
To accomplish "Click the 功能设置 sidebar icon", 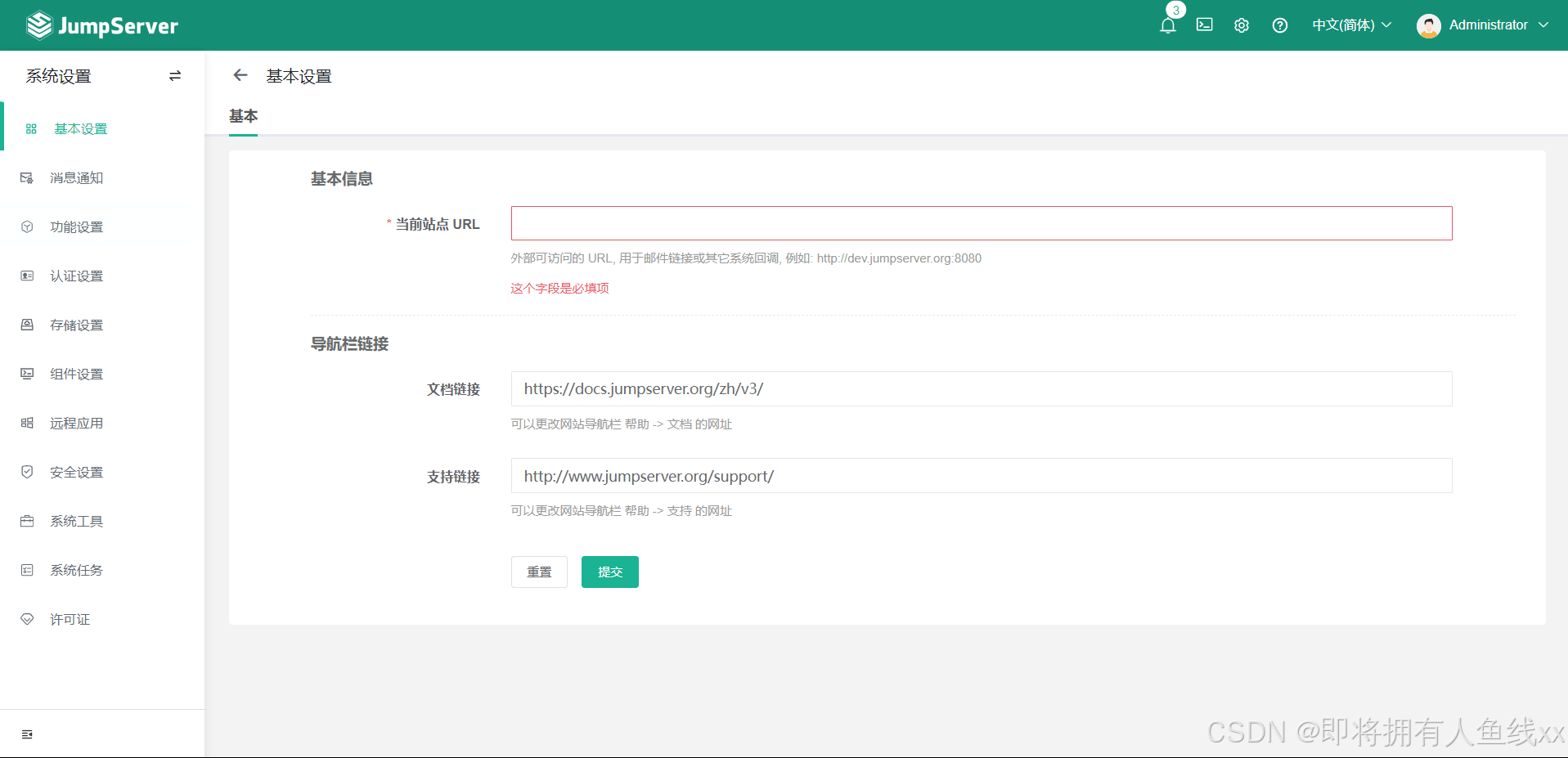I will tap(27, 227).
